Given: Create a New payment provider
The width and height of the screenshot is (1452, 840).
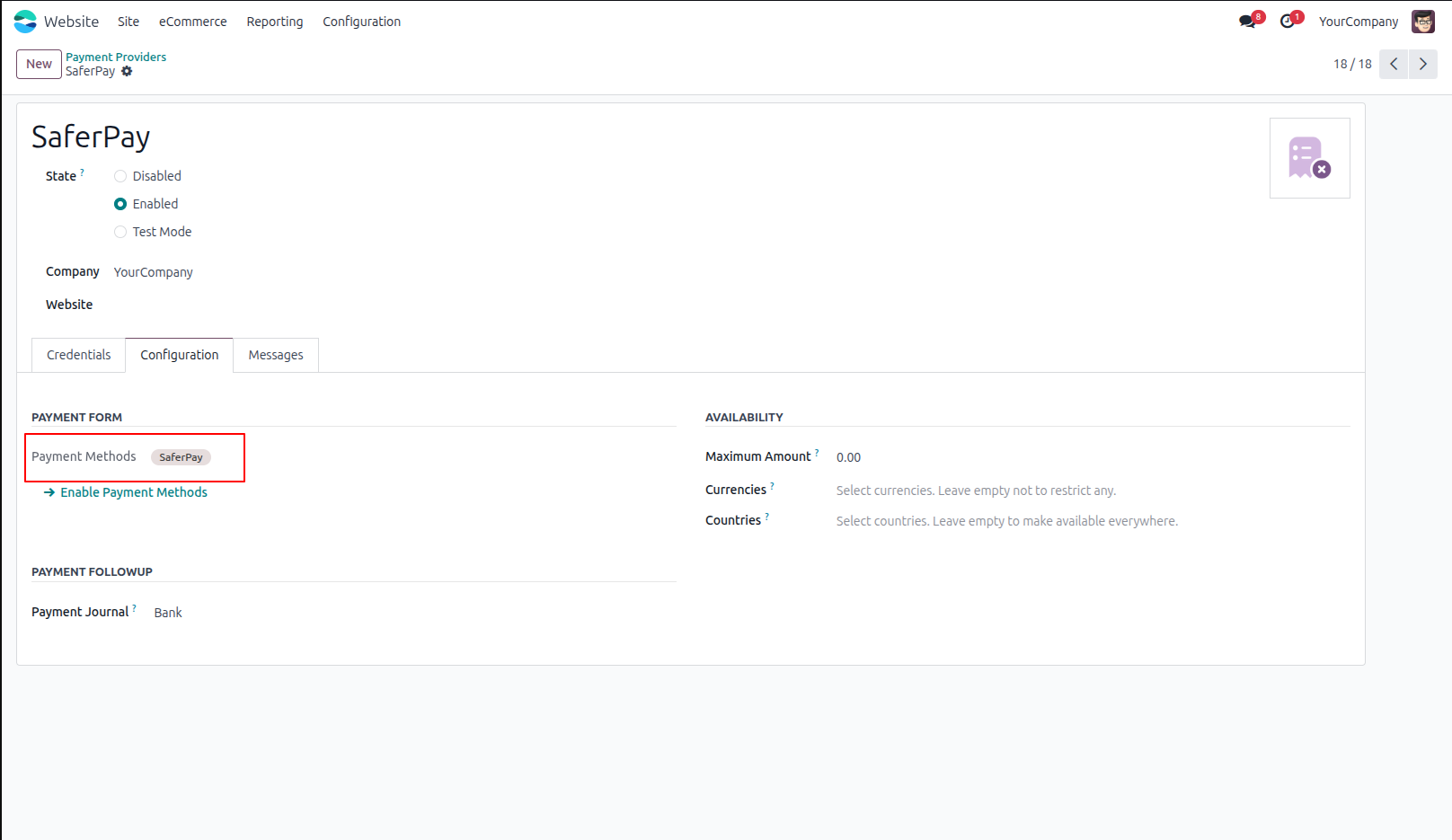Looking at the screenshot, I should point(39,64).
